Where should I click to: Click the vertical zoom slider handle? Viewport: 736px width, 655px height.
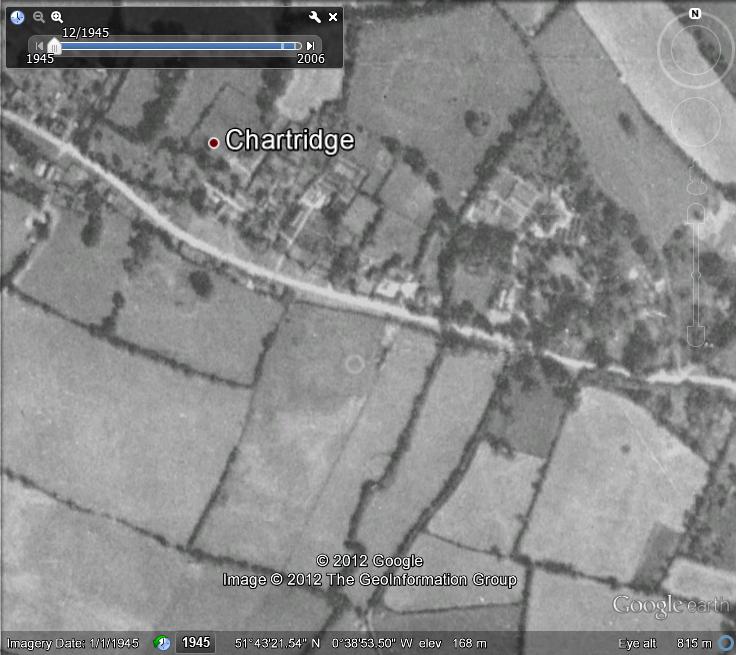pos(695,275)
